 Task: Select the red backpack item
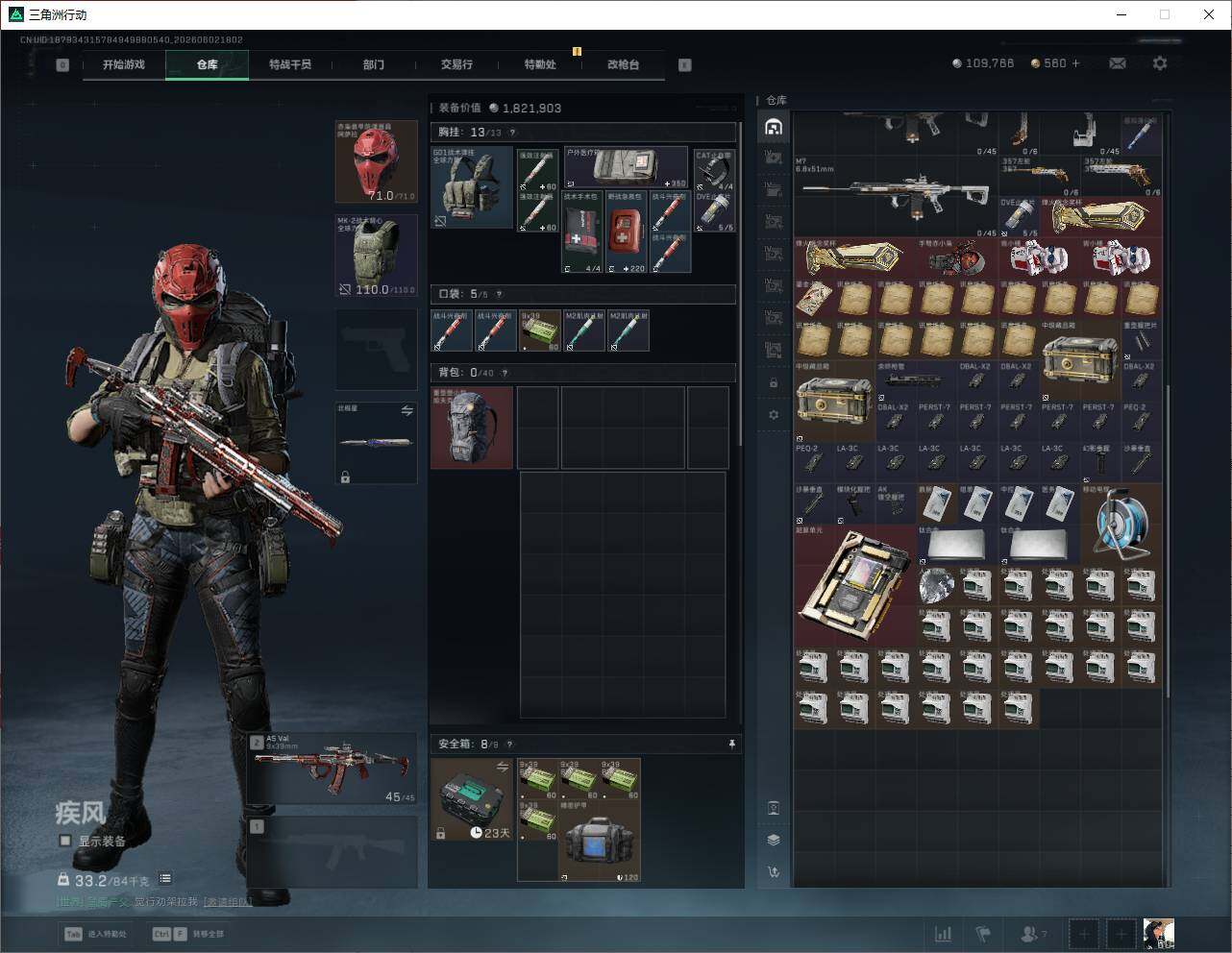click(x=472, y=428)
